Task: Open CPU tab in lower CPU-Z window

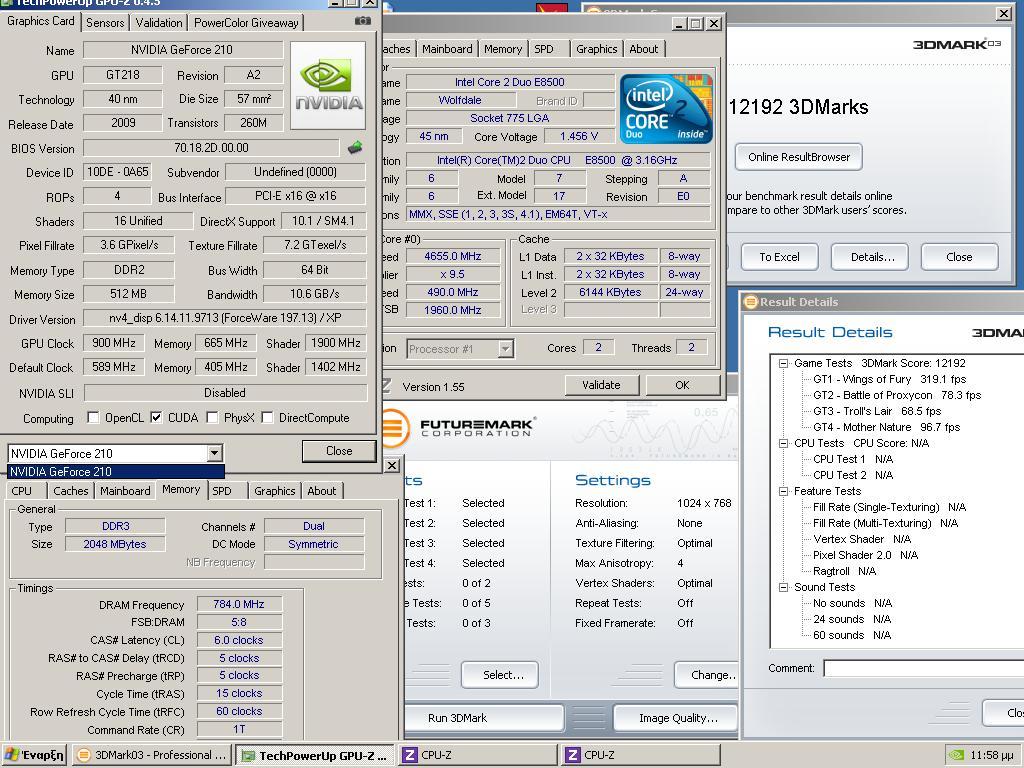Action: [22, 491]
